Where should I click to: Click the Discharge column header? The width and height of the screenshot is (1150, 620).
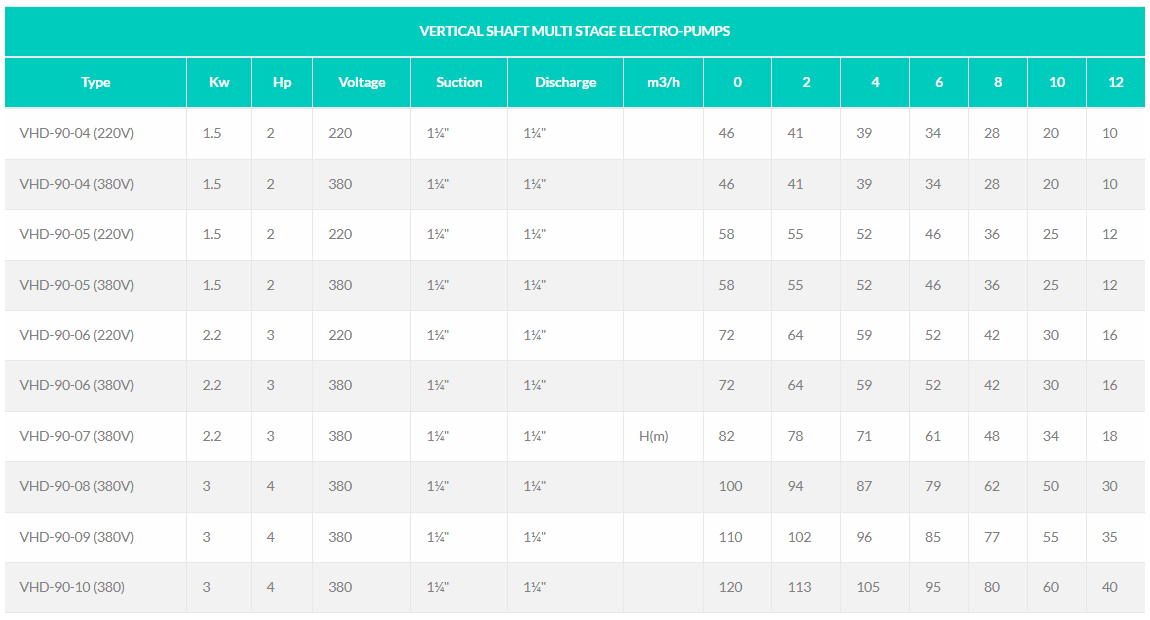(x=565, y=82)
